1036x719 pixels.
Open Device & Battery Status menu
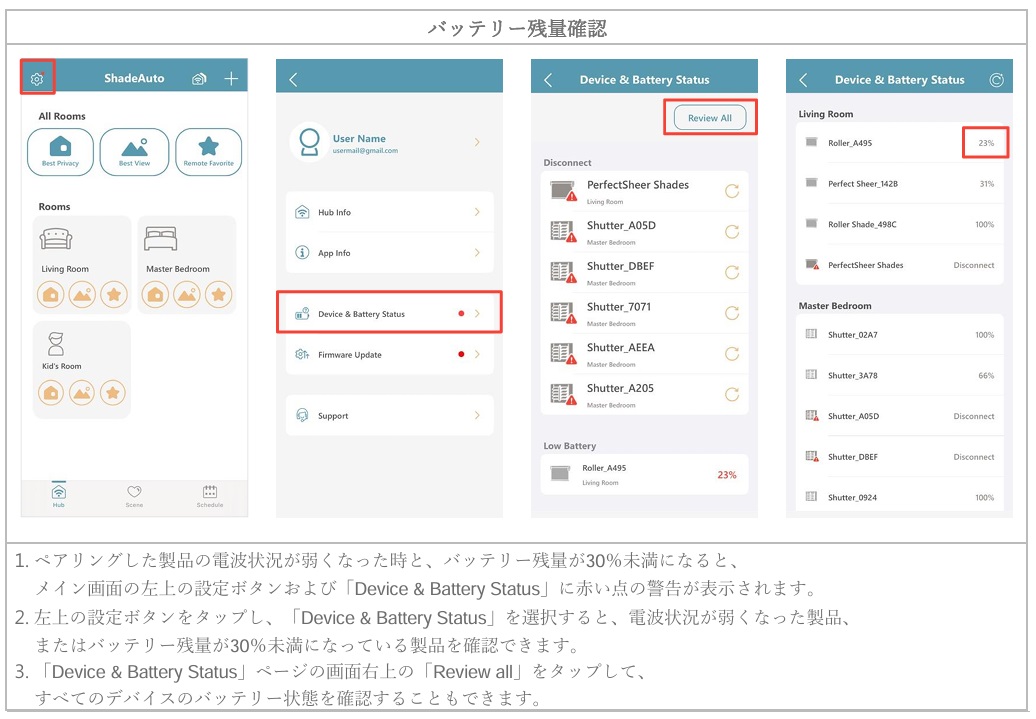coord(389,314)
